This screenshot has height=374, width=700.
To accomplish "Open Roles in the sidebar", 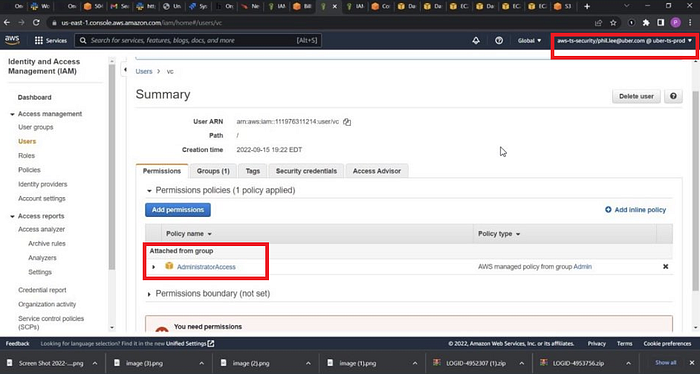I will click(x=26, y=156).
